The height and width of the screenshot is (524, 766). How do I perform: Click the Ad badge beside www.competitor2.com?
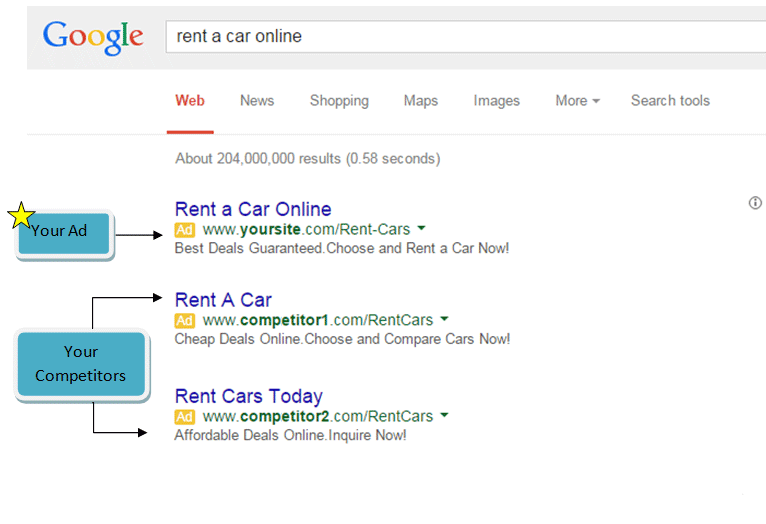click(x=184, y=417)
